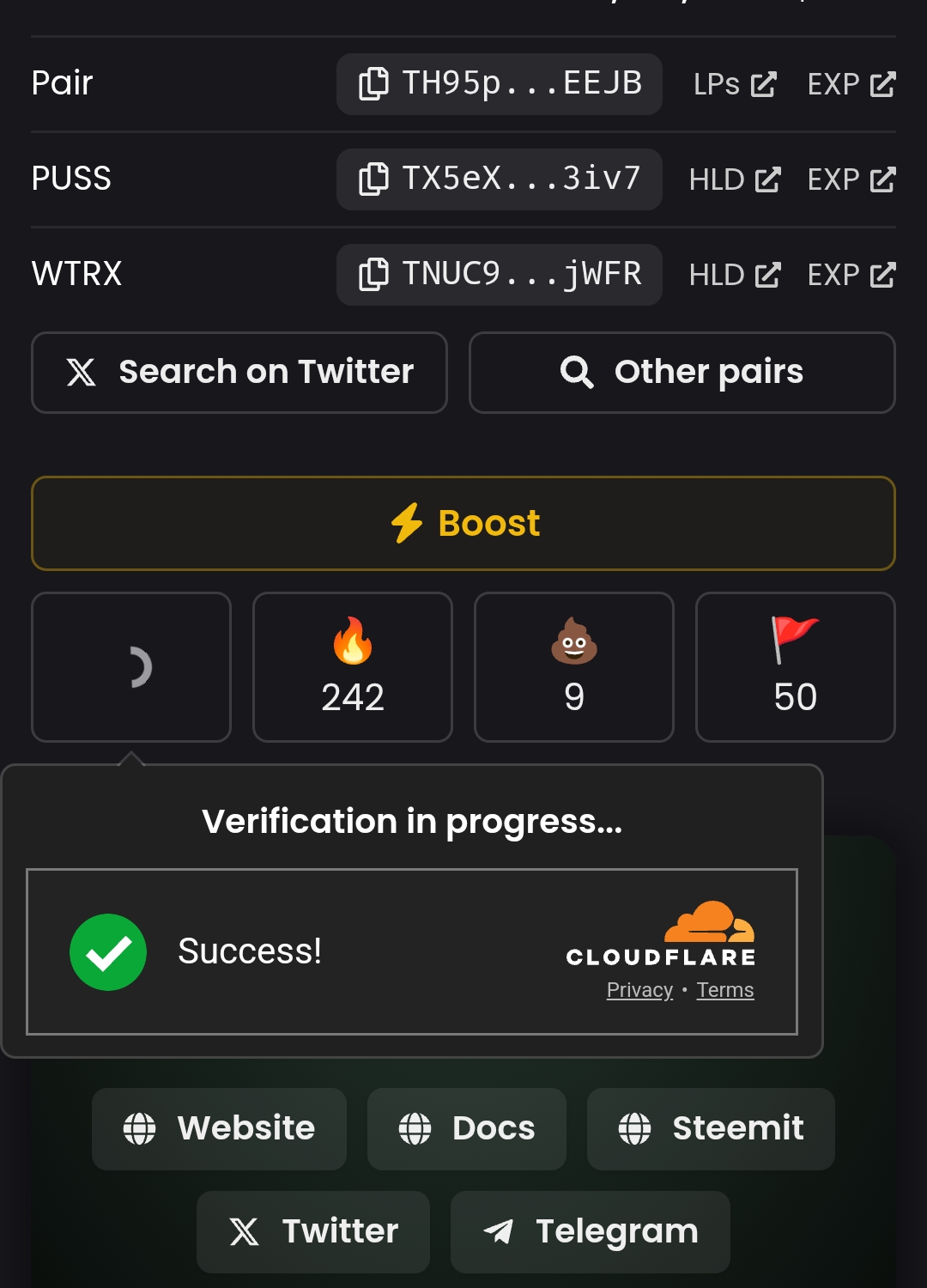
Task: Click the yellow Boost button
Action: (463, 523)
